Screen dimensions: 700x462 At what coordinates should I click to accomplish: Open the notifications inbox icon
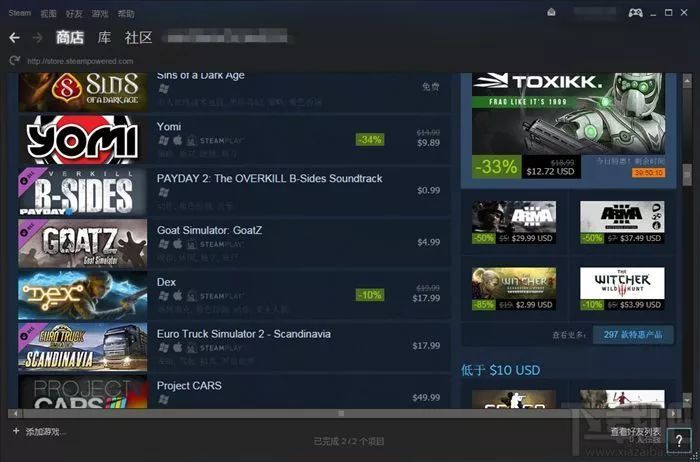coord(552,12)
